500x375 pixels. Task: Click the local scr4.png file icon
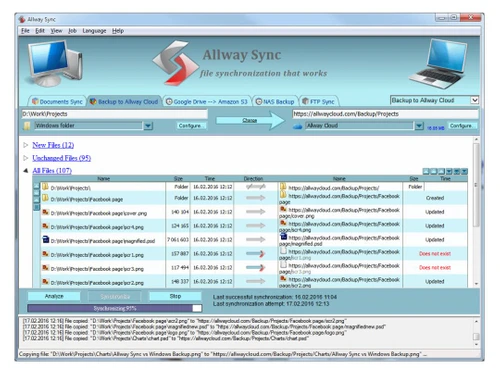click(x=45, y=226)
